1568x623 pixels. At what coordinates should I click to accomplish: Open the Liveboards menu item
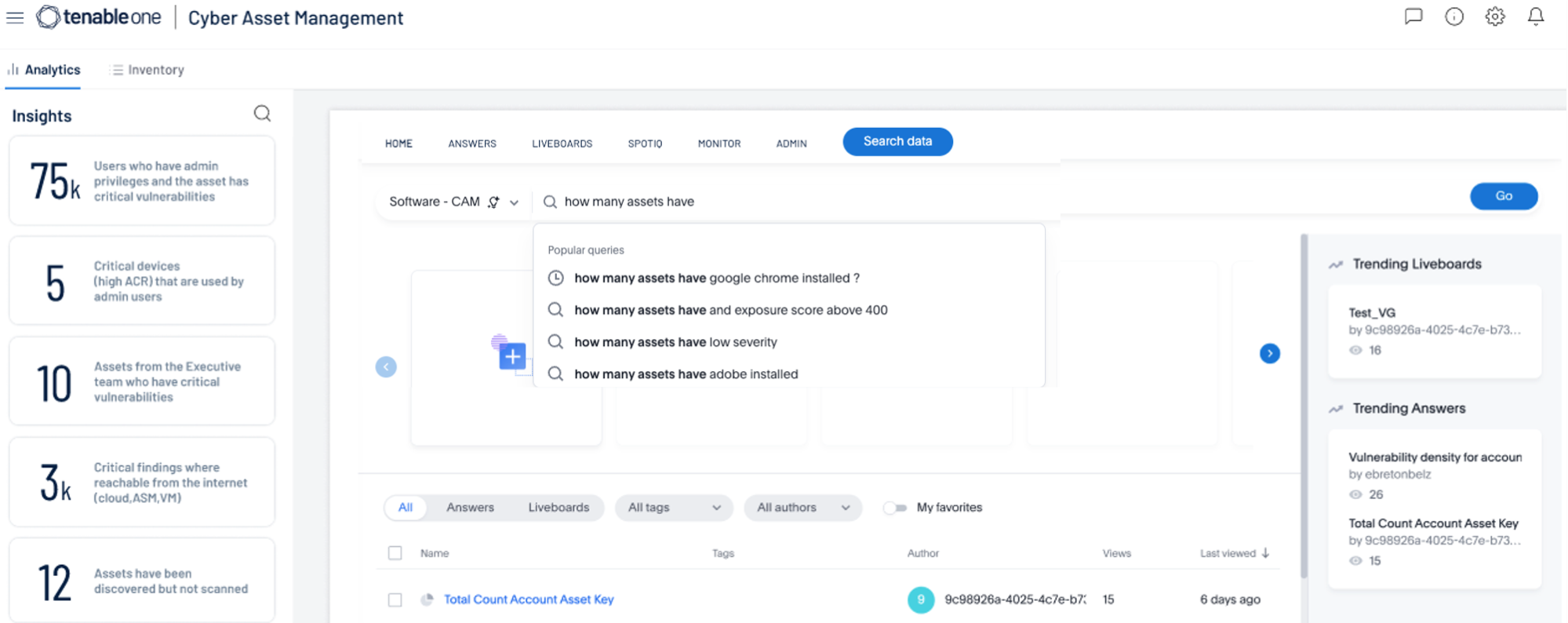click(x=562, y=144)
